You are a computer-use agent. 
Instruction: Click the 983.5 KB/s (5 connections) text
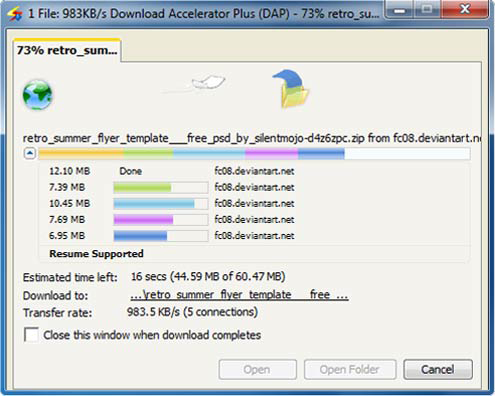pos(192,312)
